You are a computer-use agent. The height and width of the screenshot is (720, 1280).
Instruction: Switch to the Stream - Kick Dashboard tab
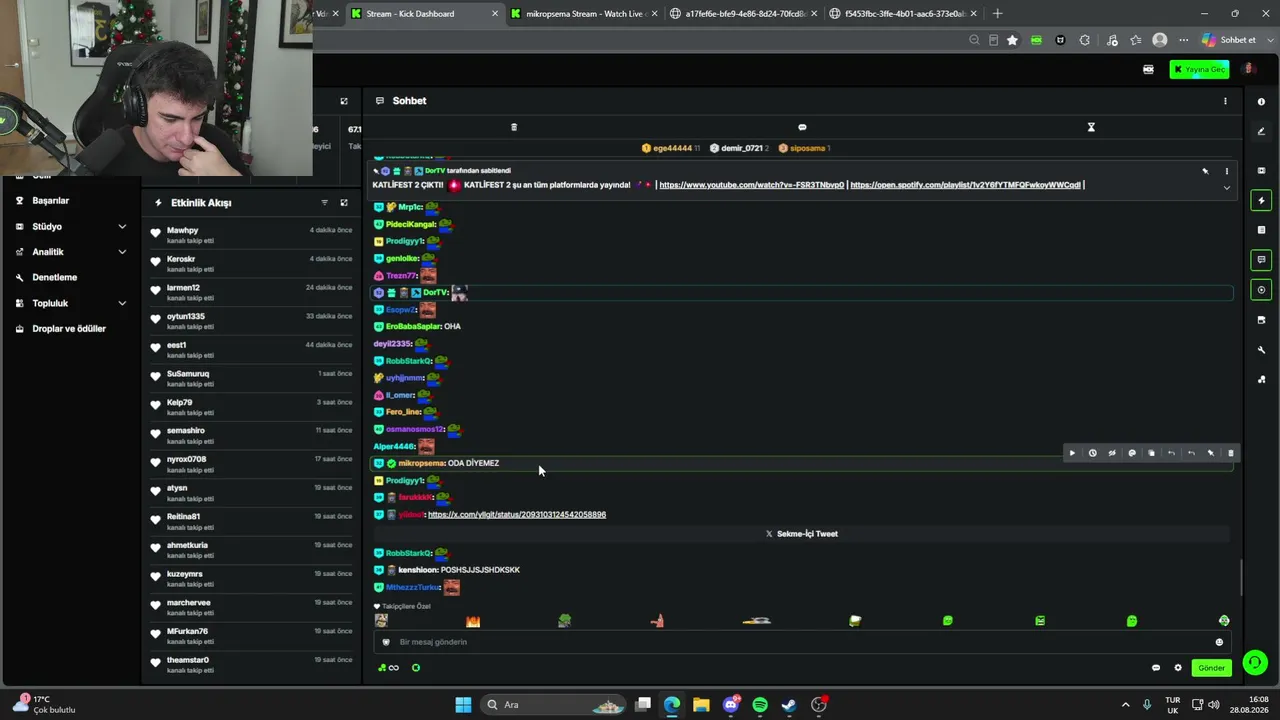tap(424, 14)
